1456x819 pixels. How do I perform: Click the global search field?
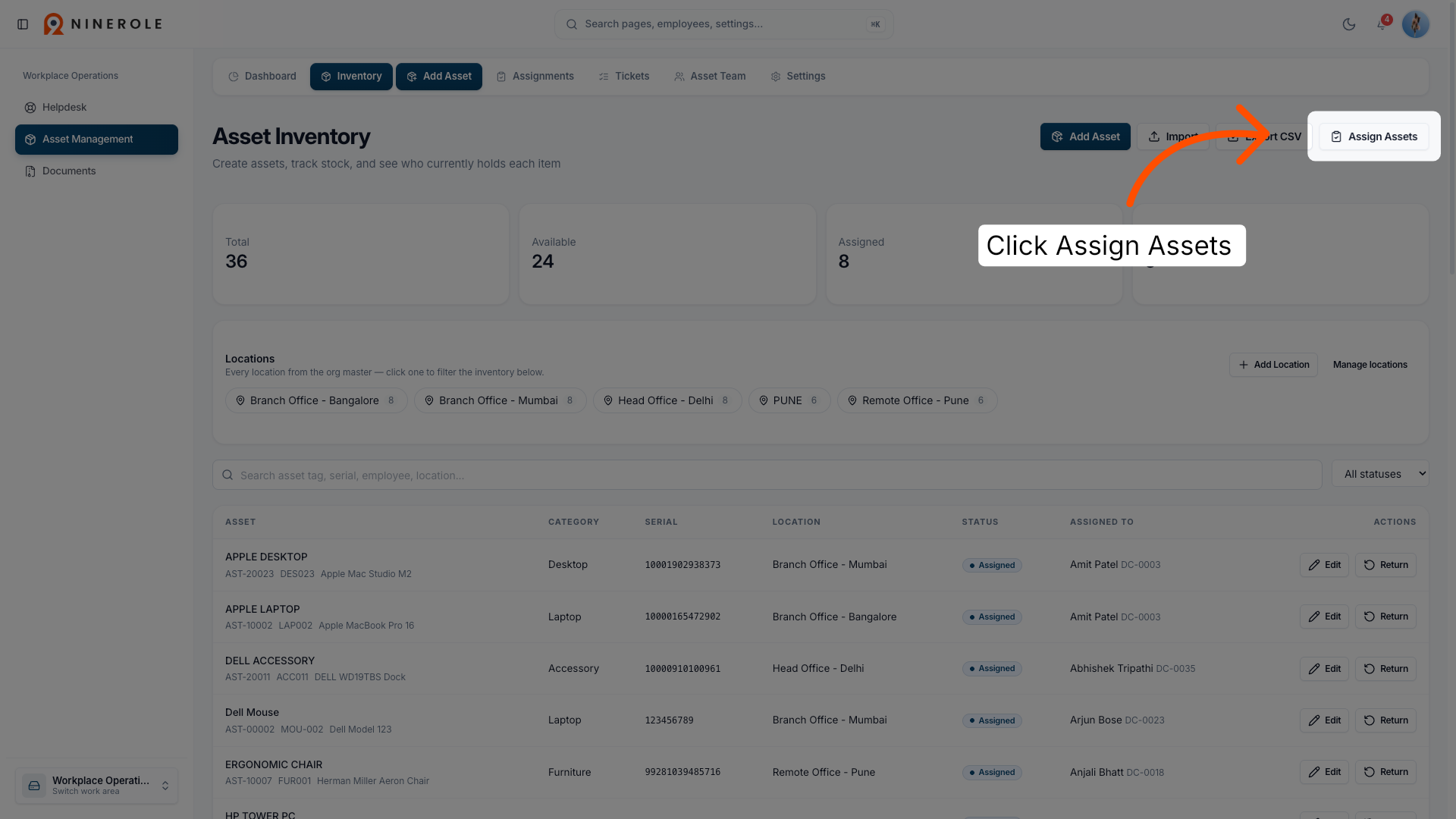point(723,24)
